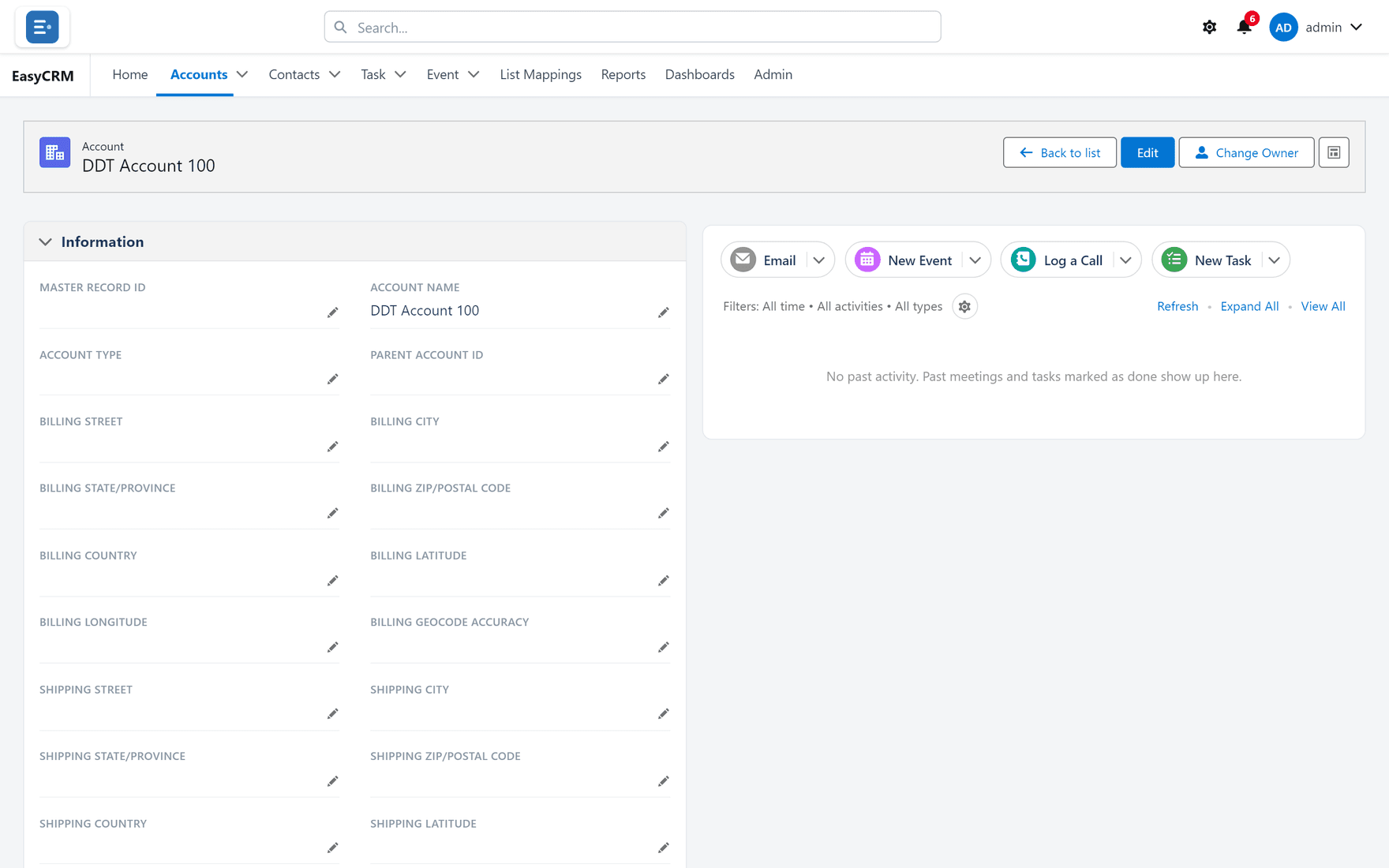This screenshot has width=1389, height=868.
Task: Open the settings gear icon
Action: tap(1209, 27)
